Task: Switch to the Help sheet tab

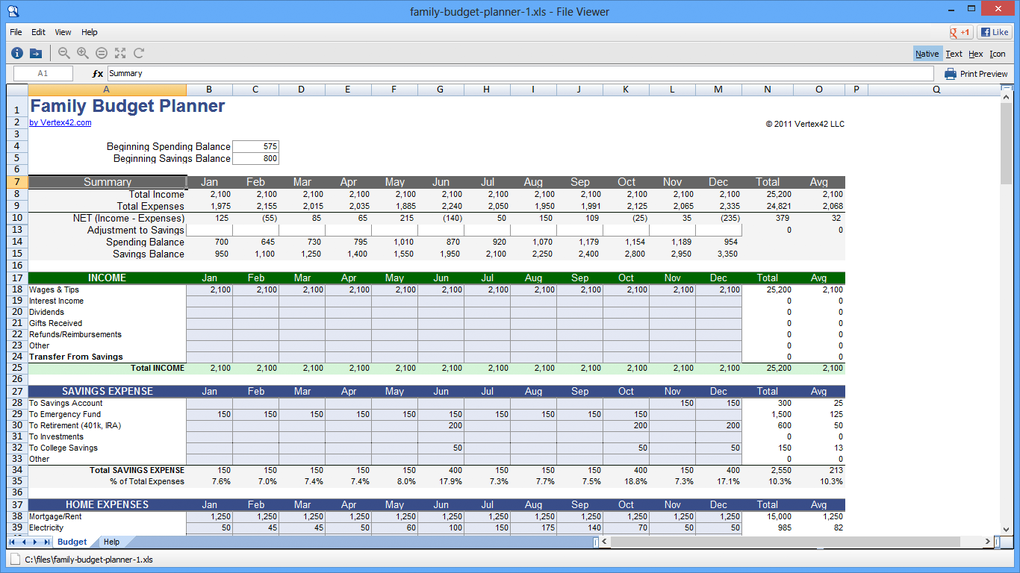Action: (x=111, y=542)
